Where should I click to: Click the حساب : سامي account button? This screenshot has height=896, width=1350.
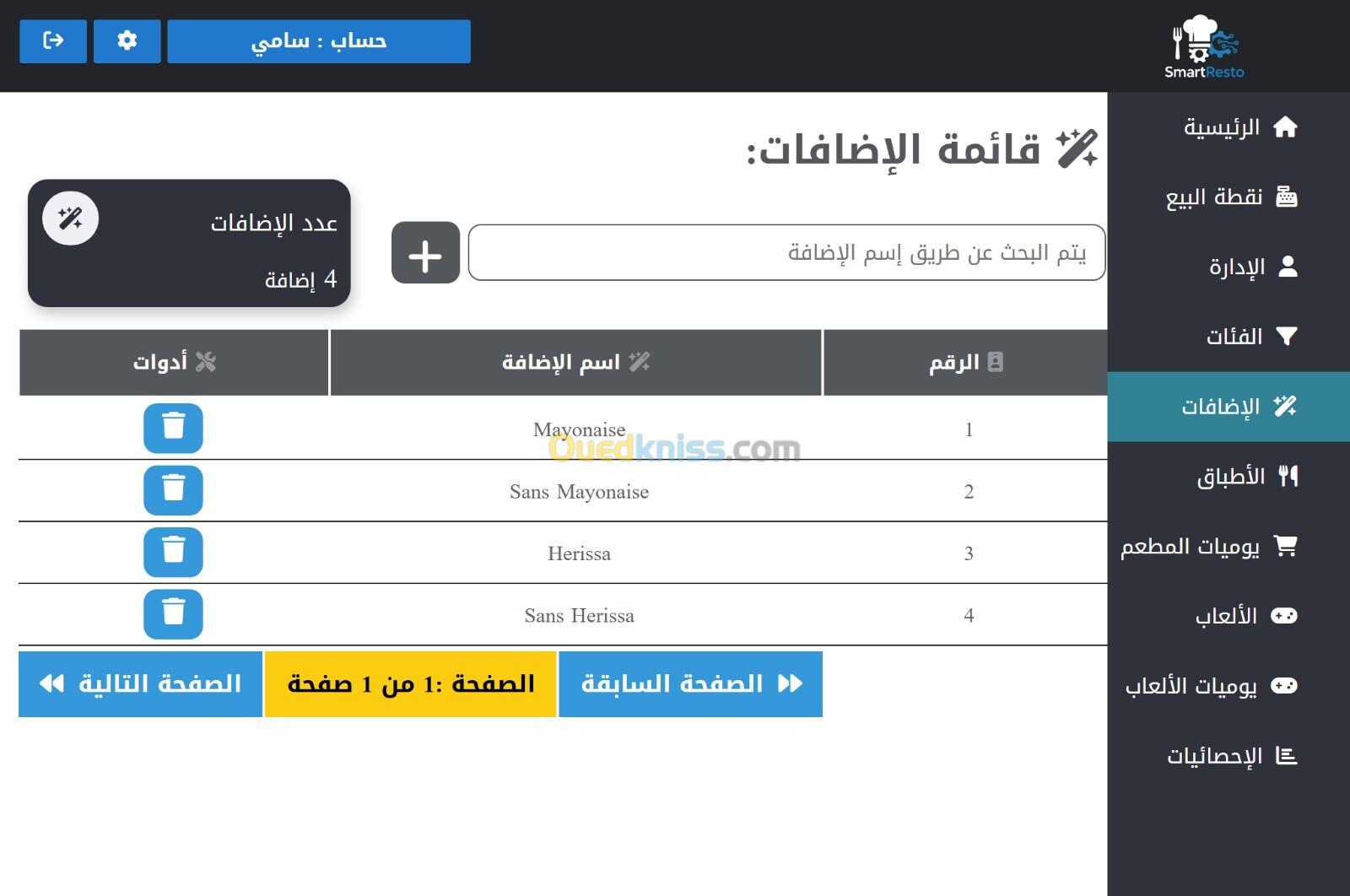tap(319, 41)
